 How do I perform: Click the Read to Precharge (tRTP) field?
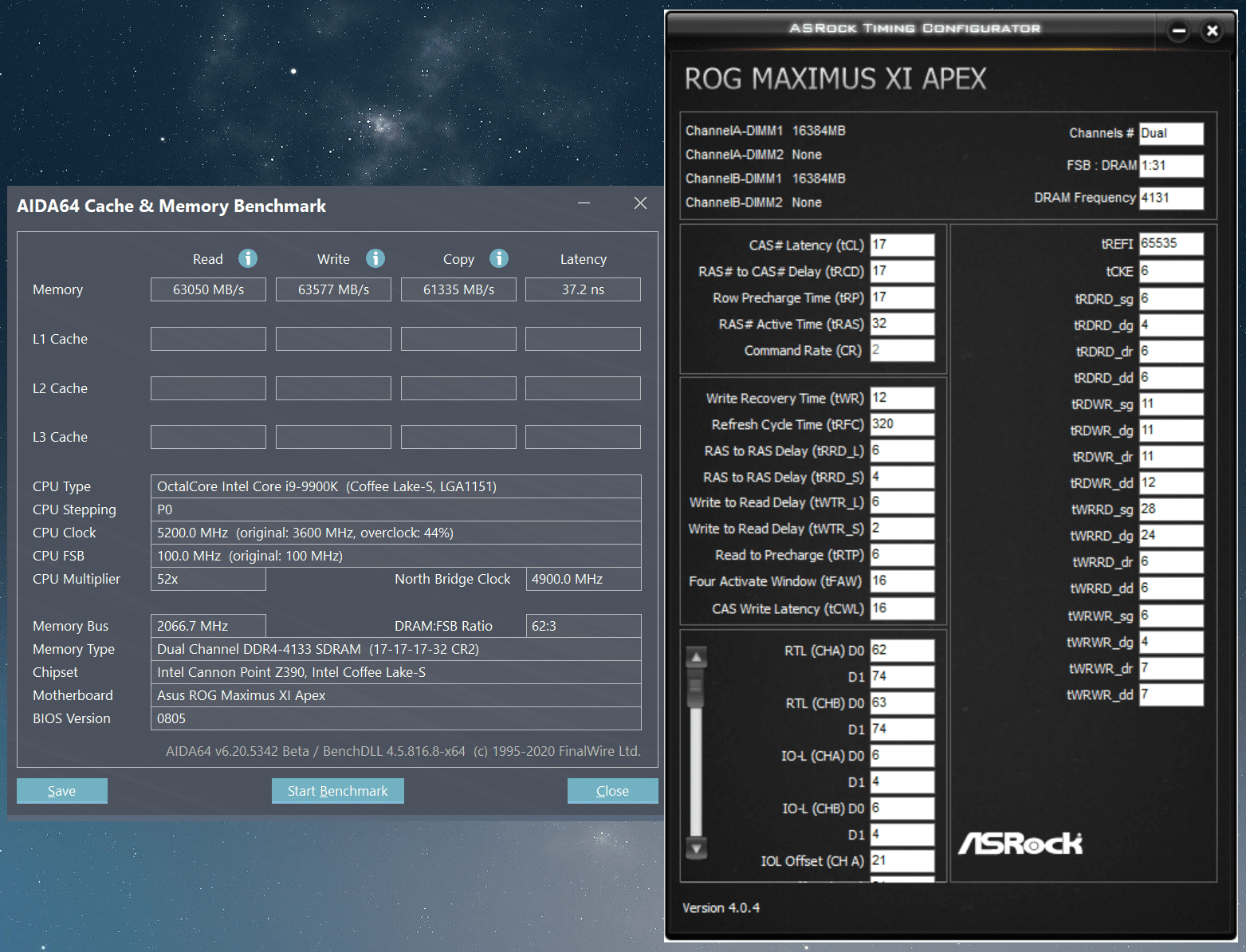[x=902, y=555]
